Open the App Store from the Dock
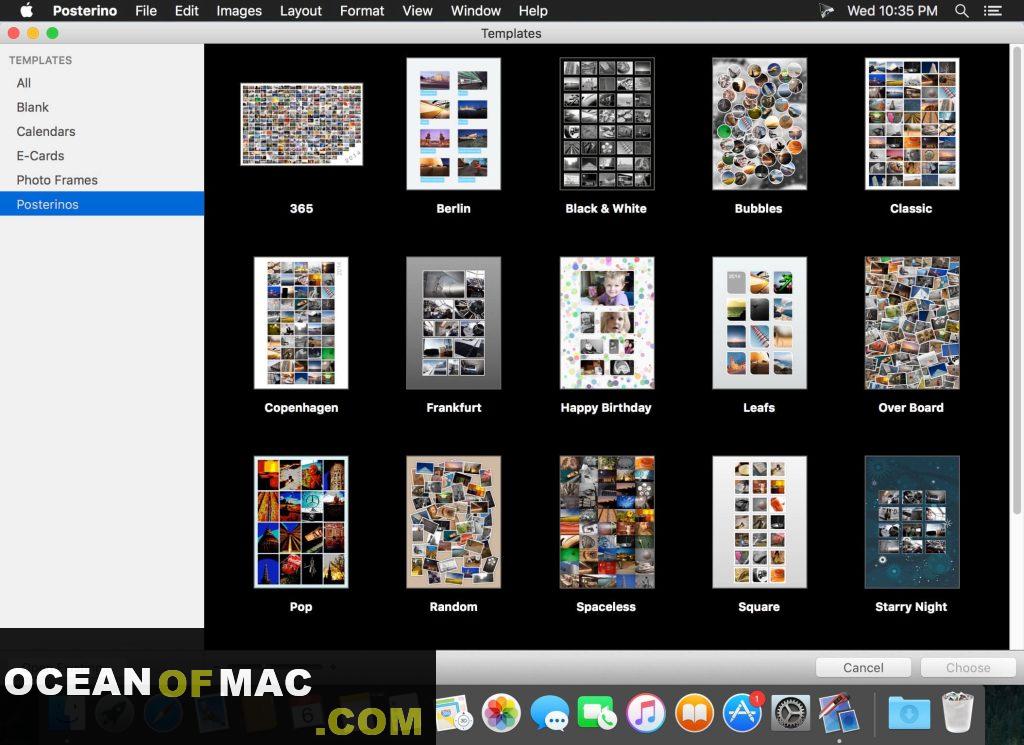 (x=743, y=712)
